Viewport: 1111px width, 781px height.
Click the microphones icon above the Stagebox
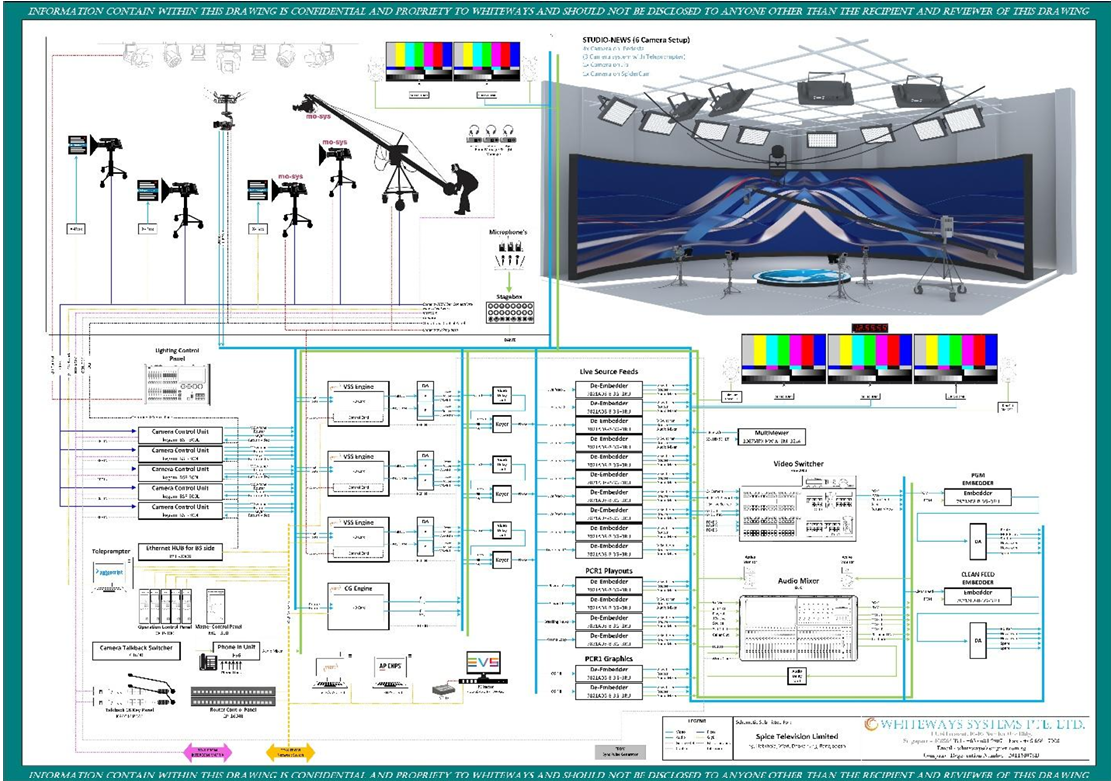click(509, 254)
